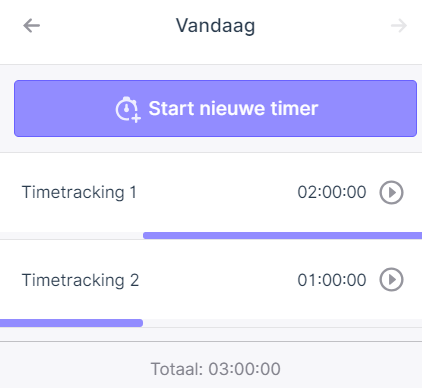The height and width of the screenshot is (388, 422).
Task: Advance to next day with right arrow
Action: (399, 26)
